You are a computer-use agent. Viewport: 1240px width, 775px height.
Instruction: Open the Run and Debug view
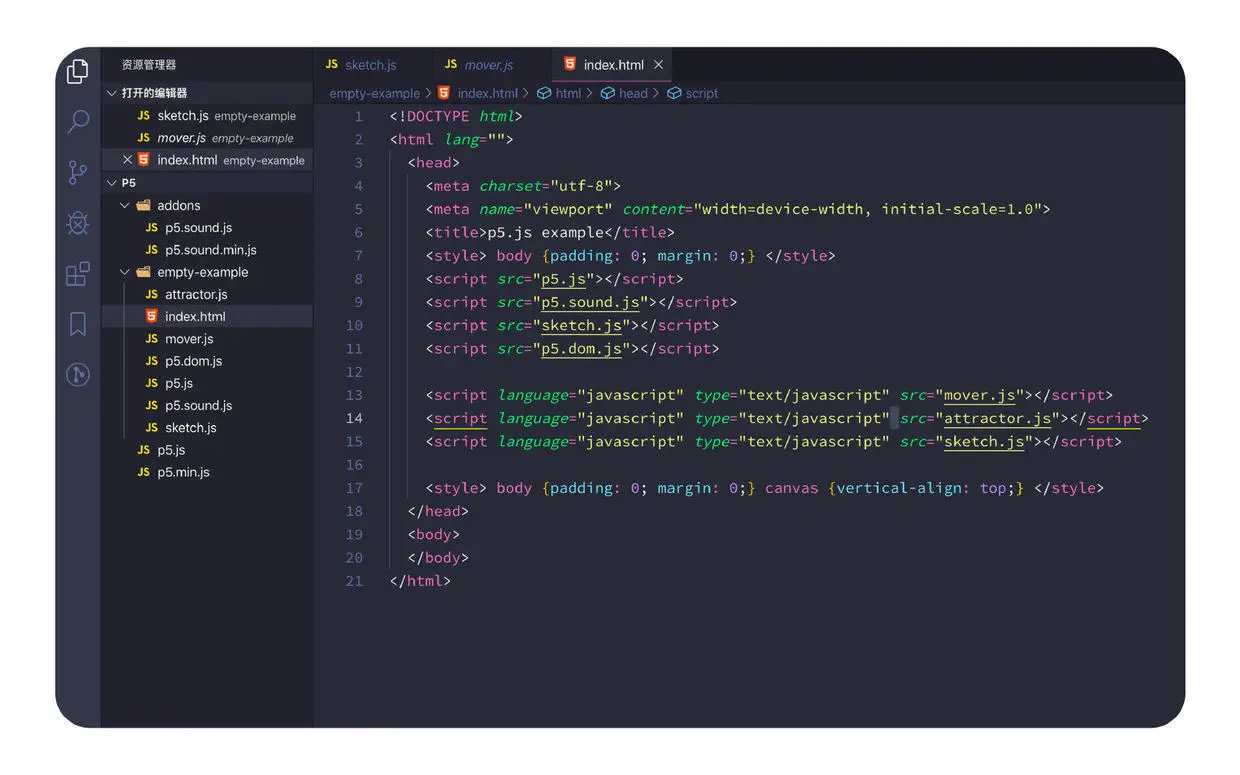pos(78,222)
